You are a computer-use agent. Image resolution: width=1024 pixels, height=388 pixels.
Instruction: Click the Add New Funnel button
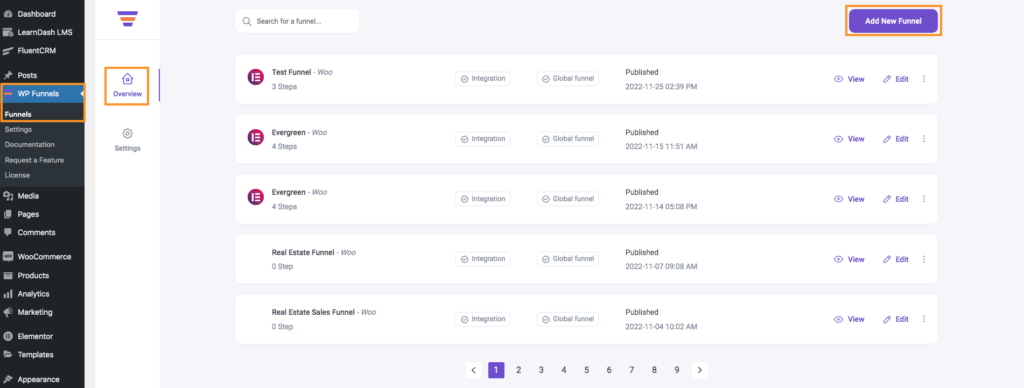(893, 21)
